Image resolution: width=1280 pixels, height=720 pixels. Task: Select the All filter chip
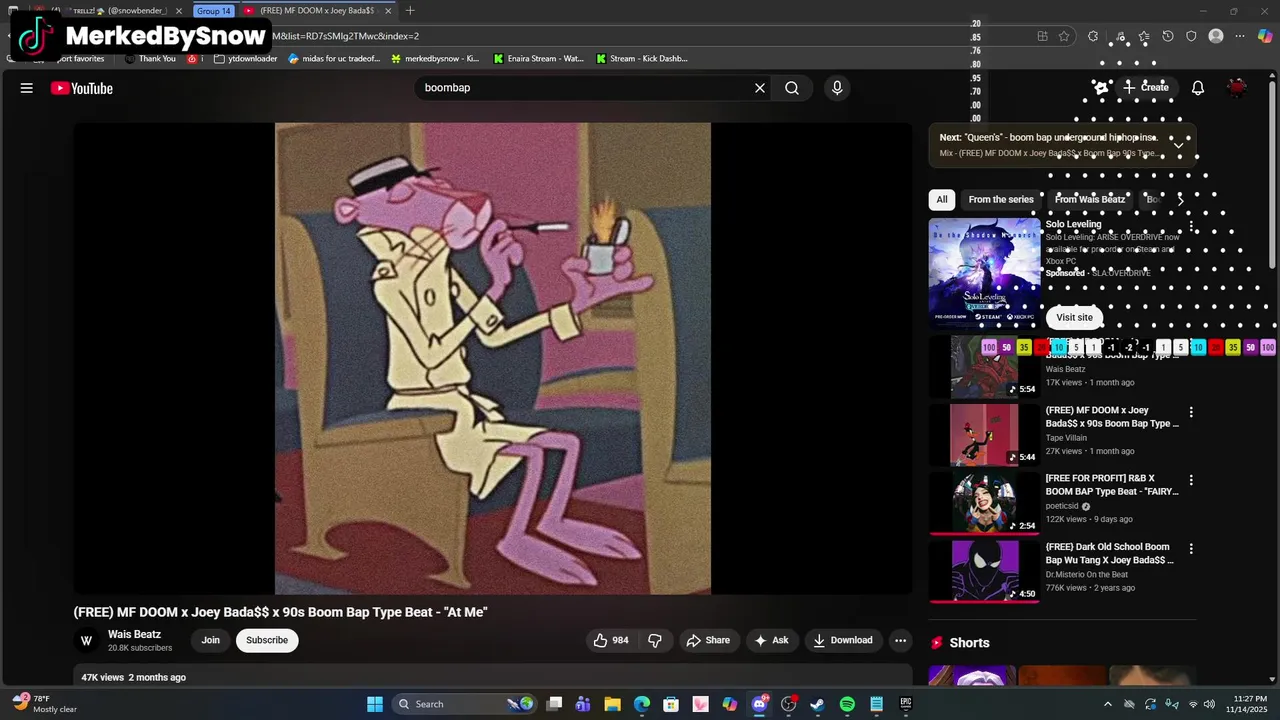[x=942, y=199]
